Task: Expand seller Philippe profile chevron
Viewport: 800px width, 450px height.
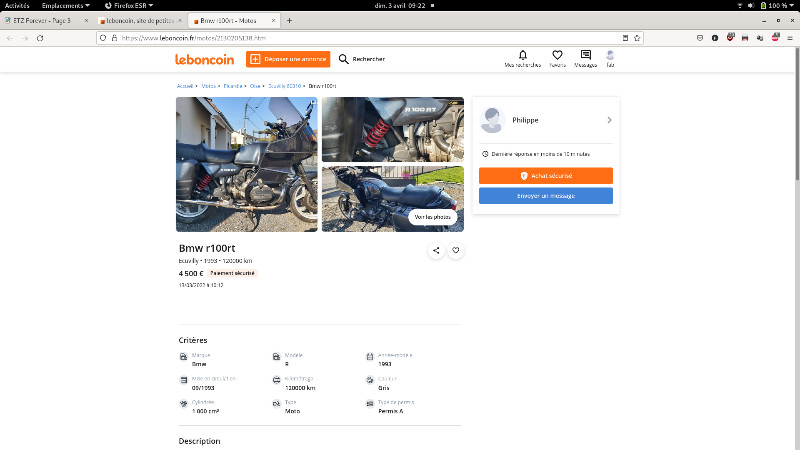Action: pos(609,120)
